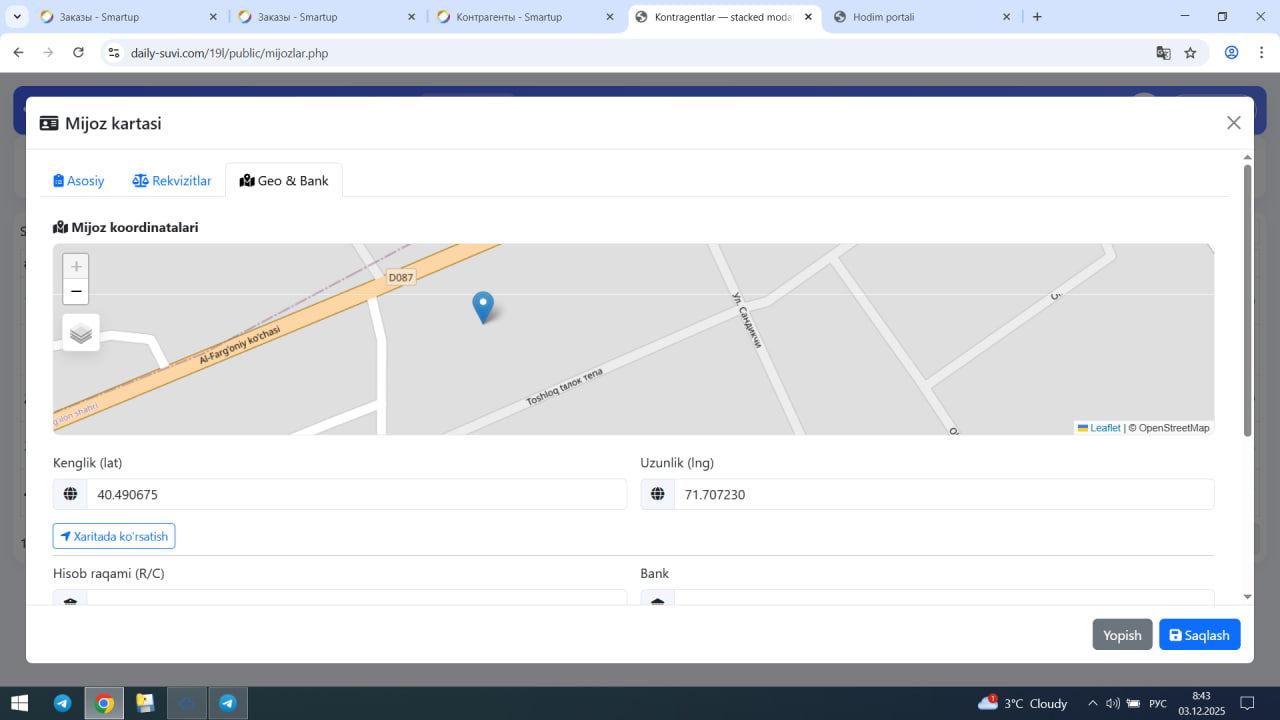This screenshot has width=1280, height=720.
Task: Open the taskbar clock showing 8:43
Action: [x=1202, y=703]
